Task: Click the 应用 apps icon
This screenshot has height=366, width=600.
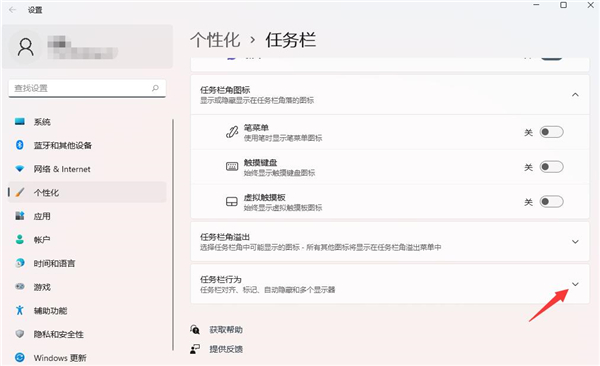Action: (20, 216)
